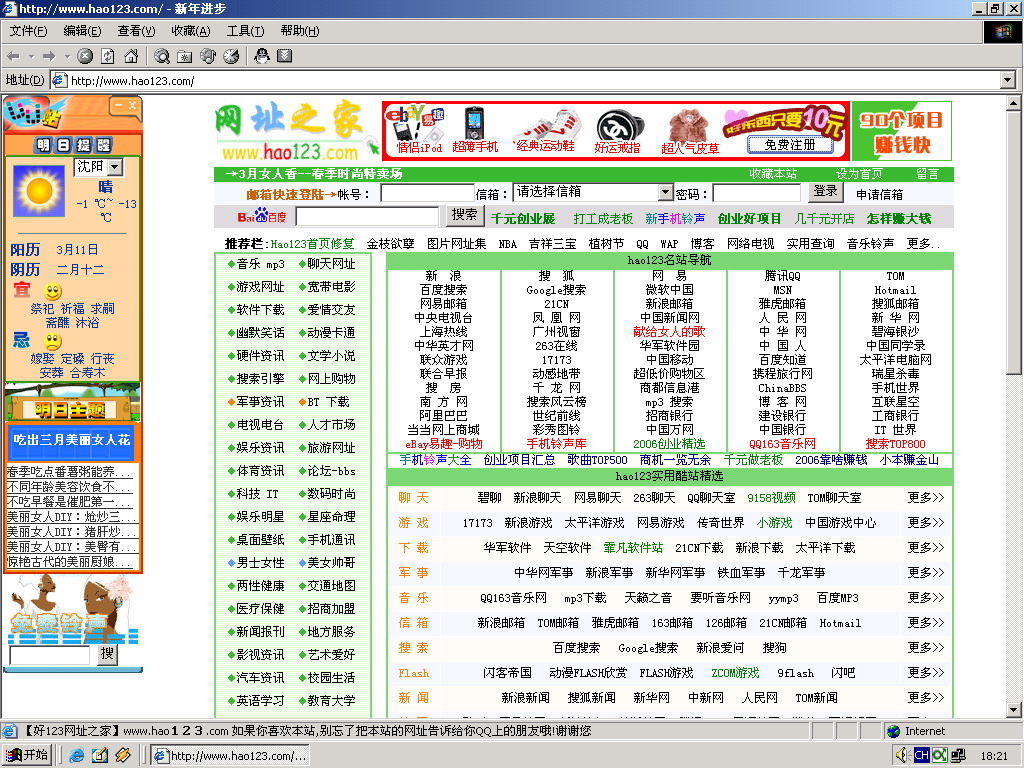Click into the 帐号 account input field
Image resolution: width=1024 pixels, height=768 pixels.
coord(427,193)
